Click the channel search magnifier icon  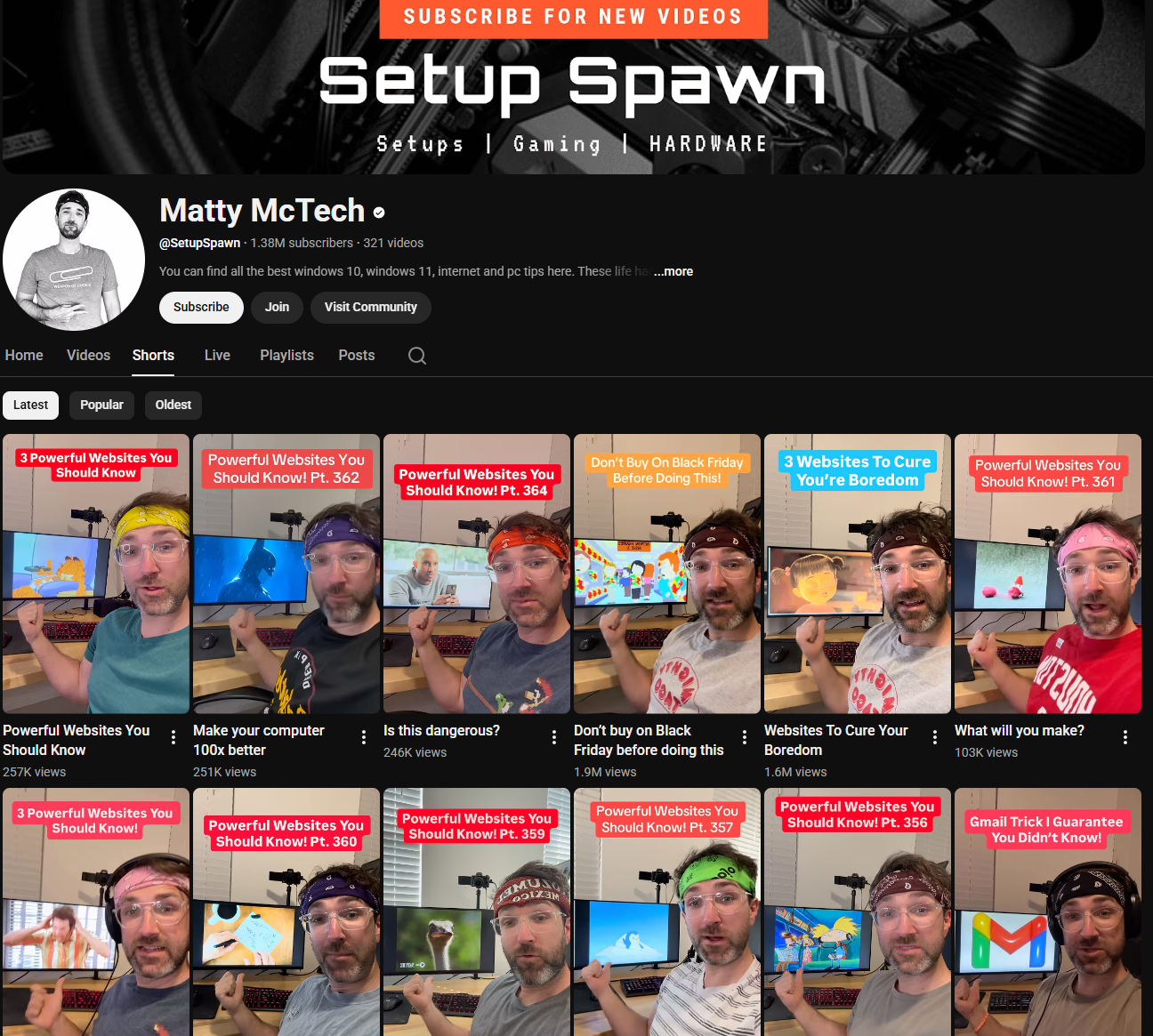(x=416, y=356)
